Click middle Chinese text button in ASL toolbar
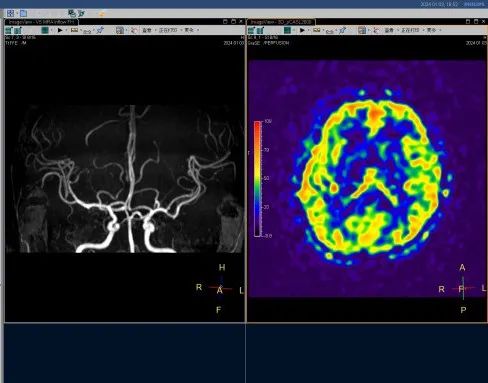488x383 pixels. pyautogui.click(x=411, y=30)
